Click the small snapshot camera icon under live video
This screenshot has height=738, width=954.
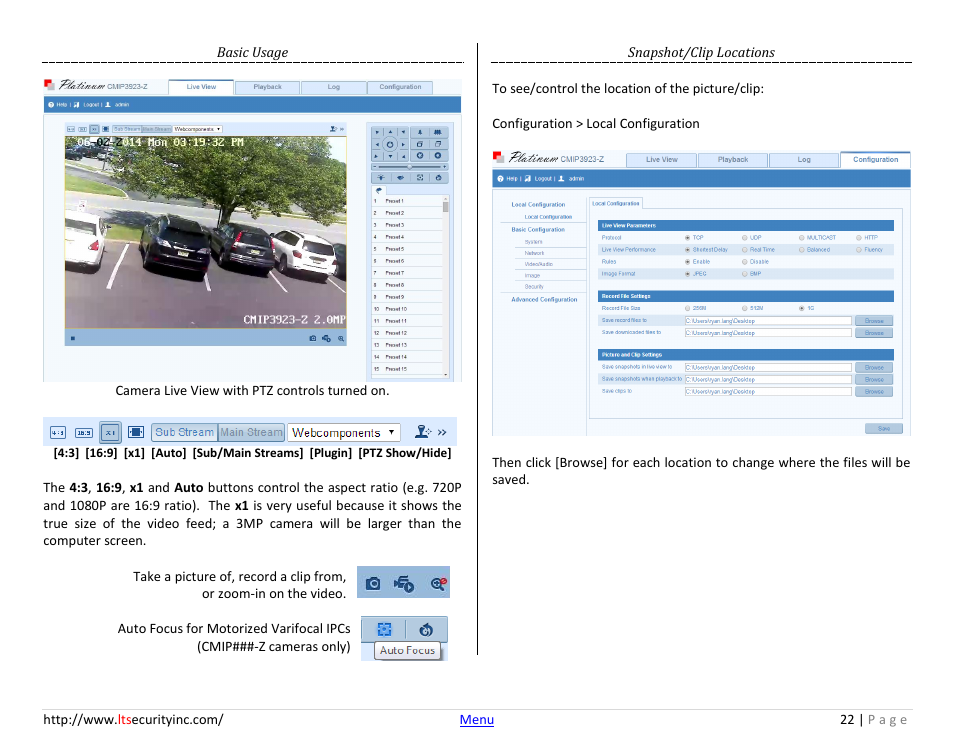(x=313, y=338)
